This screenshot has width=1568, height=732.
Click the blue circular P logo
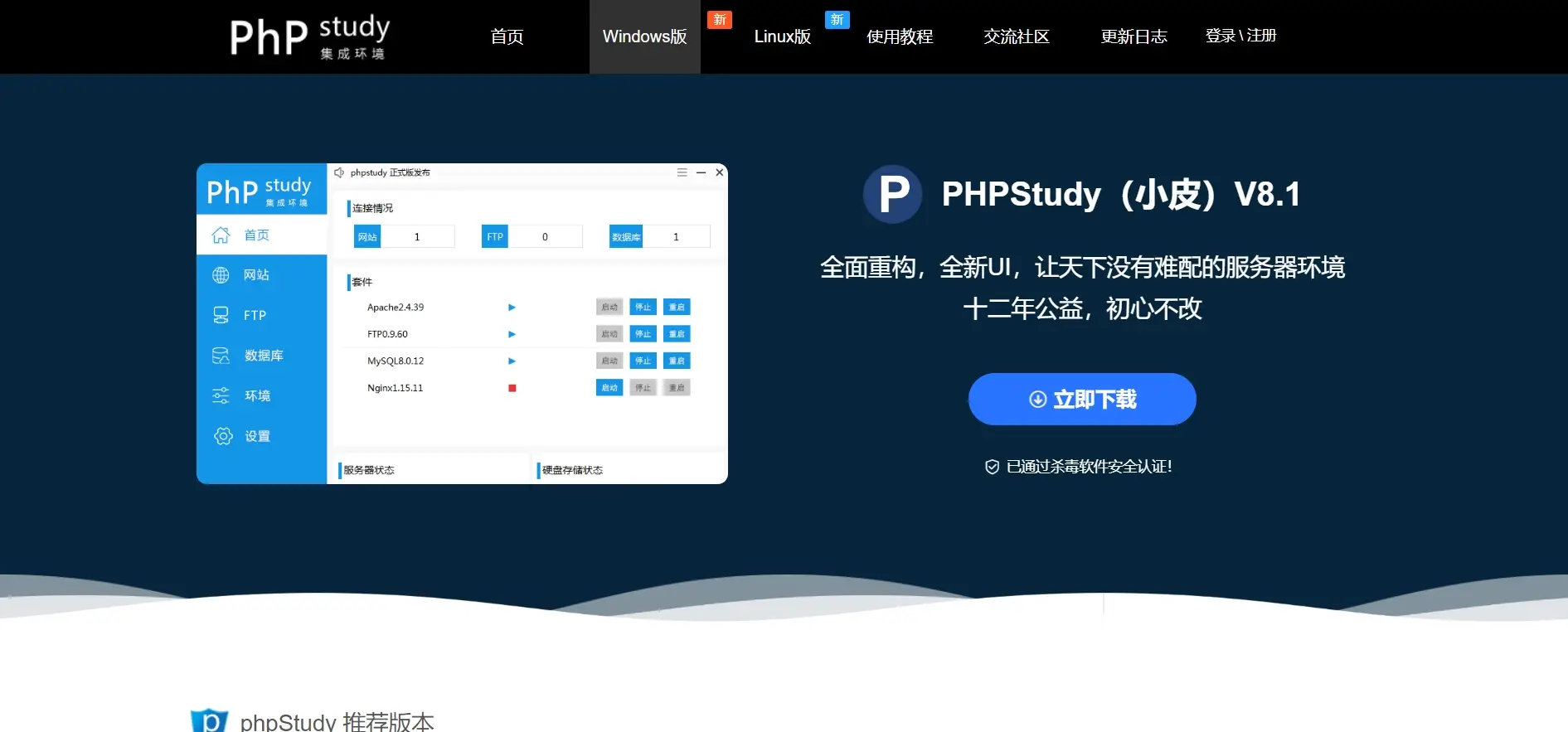(x=892, y=195)
